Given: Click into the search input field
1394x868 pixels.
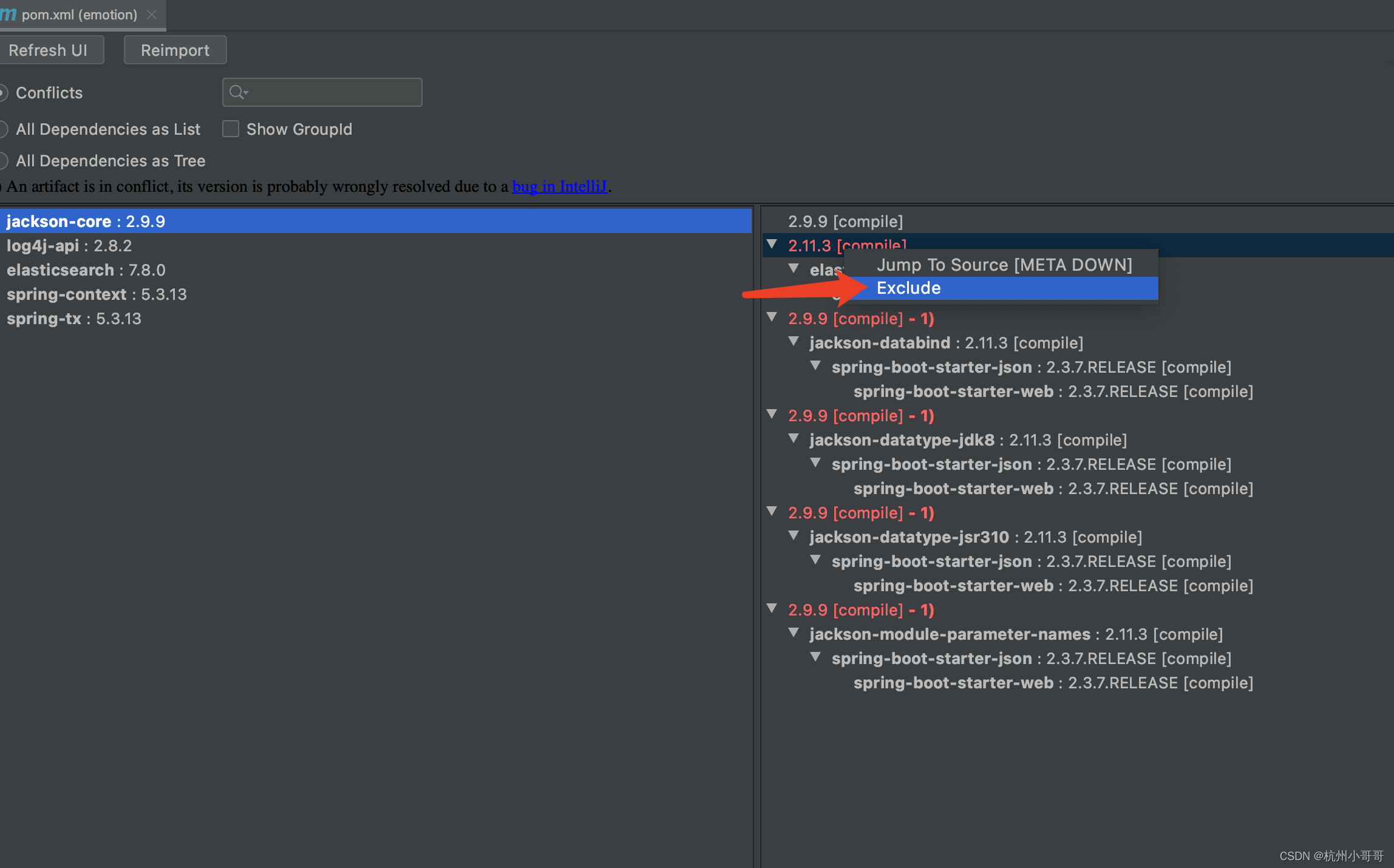Looking at the screenshot, I should pos(328,92).
